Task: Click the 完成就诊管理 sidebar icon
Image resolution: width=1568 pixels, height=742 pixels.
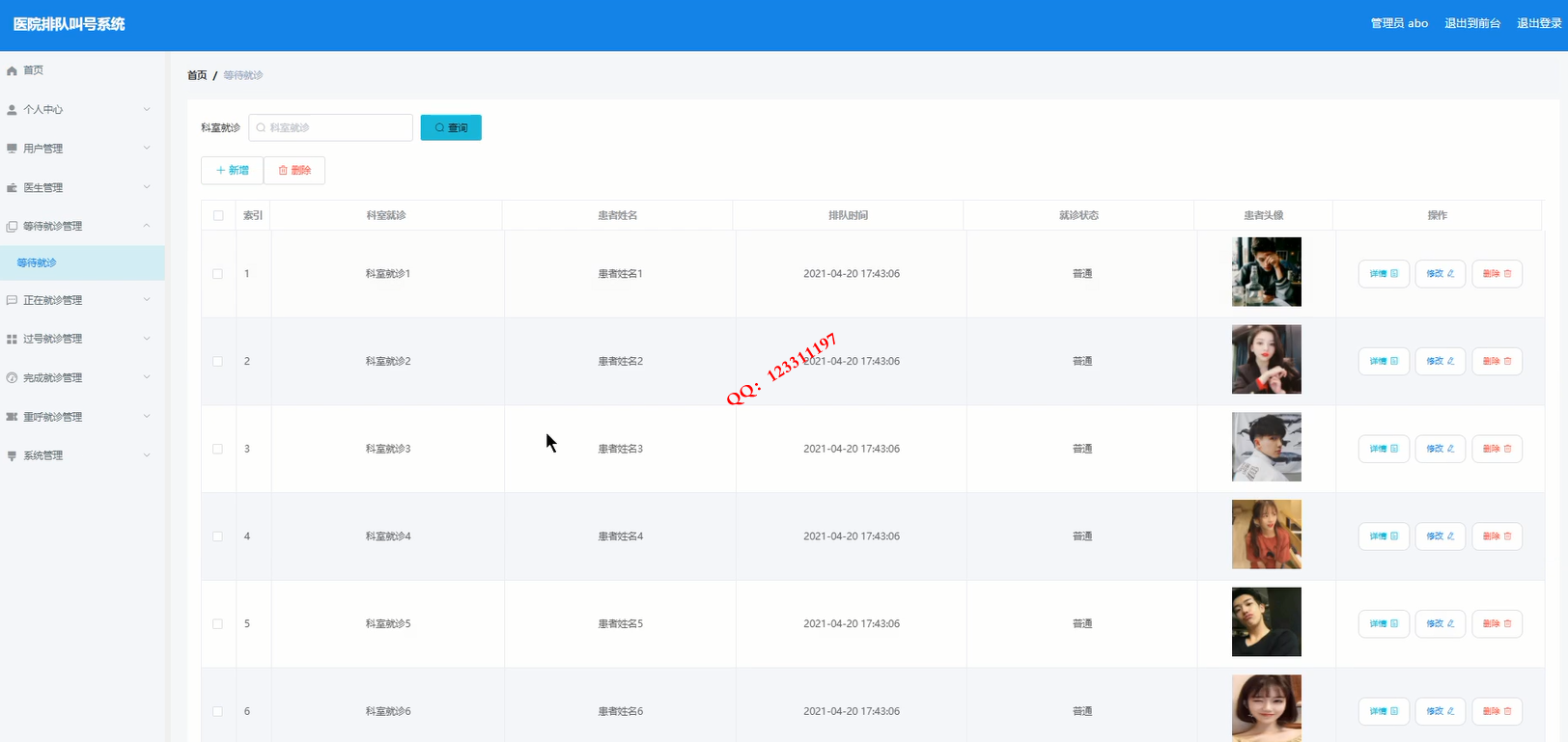Action: click(12, 378)
